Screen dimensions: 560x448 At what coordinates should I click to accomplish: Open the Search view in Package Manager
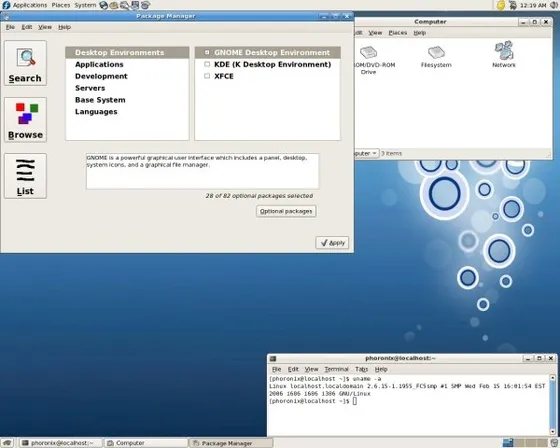pos(25,63)
